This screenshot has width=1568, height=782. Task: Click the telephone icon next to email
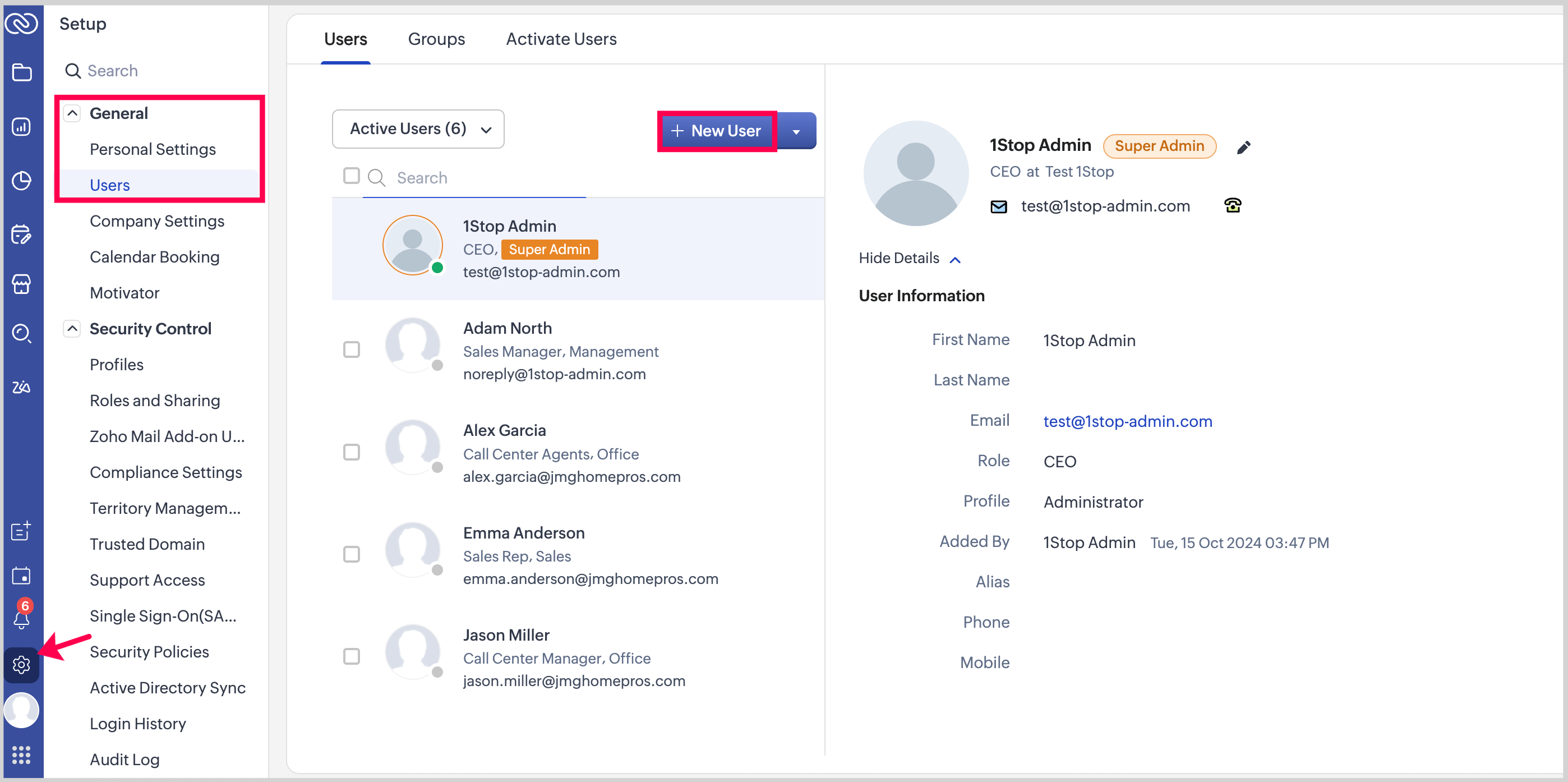(1232, 206)
